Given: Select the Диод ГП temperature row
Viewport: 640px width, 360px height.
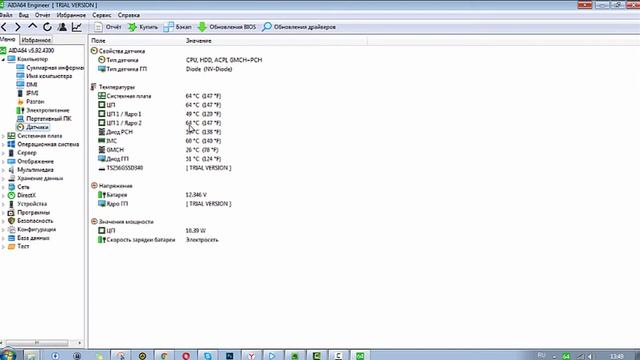Looking at the screenshot, I should click(x=159, y=159).
